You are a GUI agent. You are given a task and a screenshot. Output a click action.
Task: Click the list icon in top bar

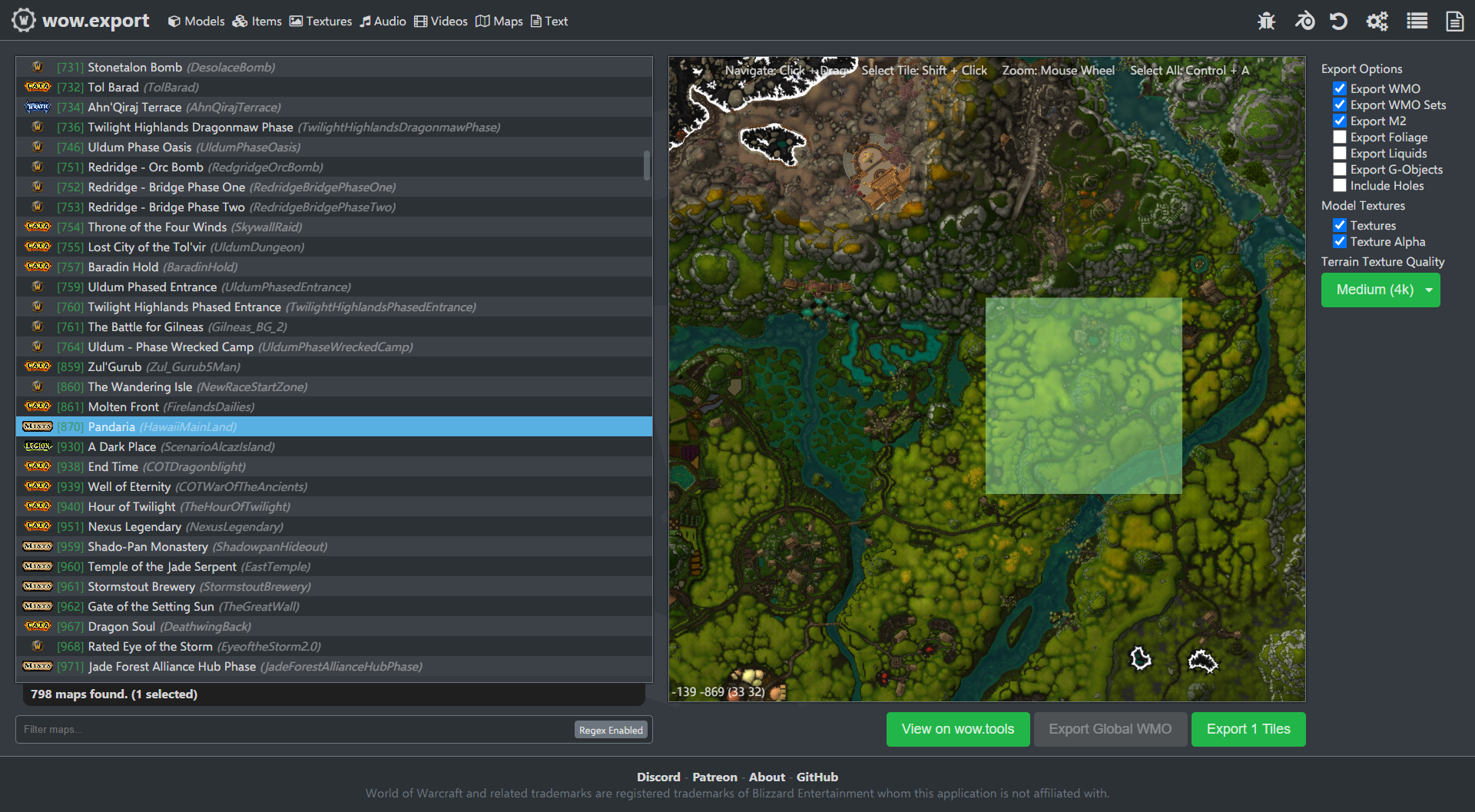1417,21
